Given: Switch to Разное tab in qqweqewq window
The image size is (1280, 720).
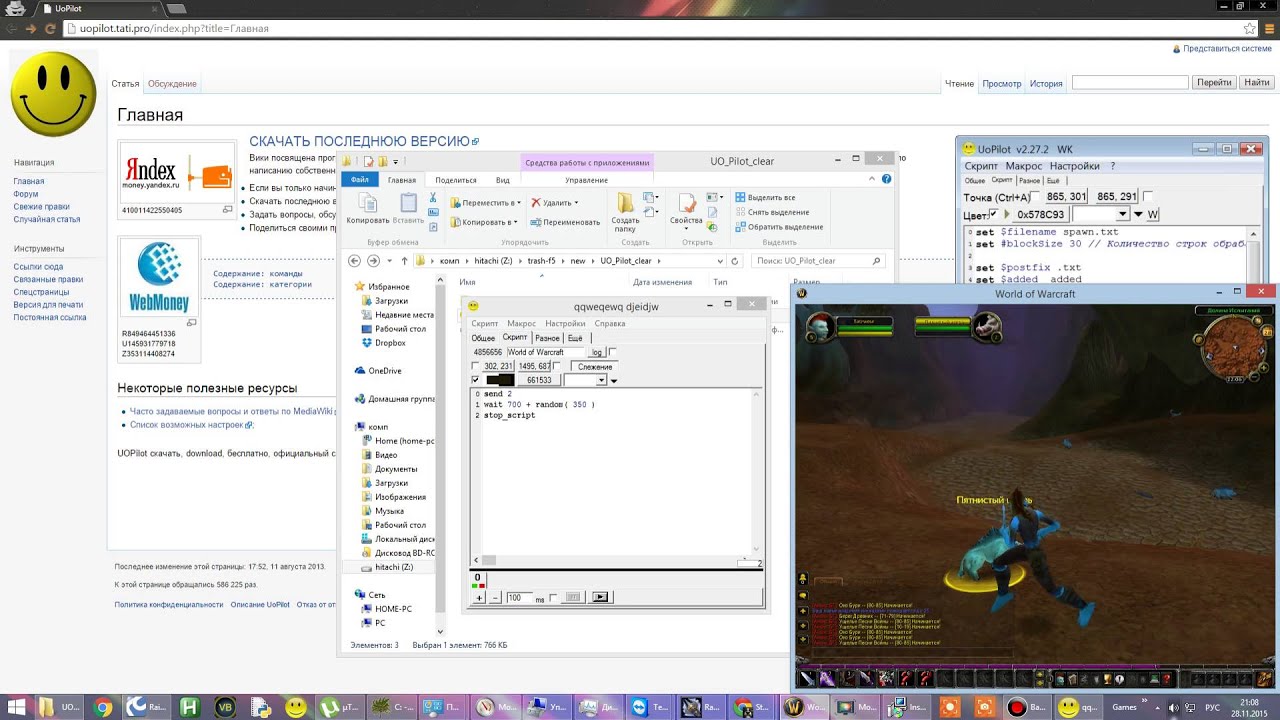Looking at the screenshot, I should tap(547, 338).
